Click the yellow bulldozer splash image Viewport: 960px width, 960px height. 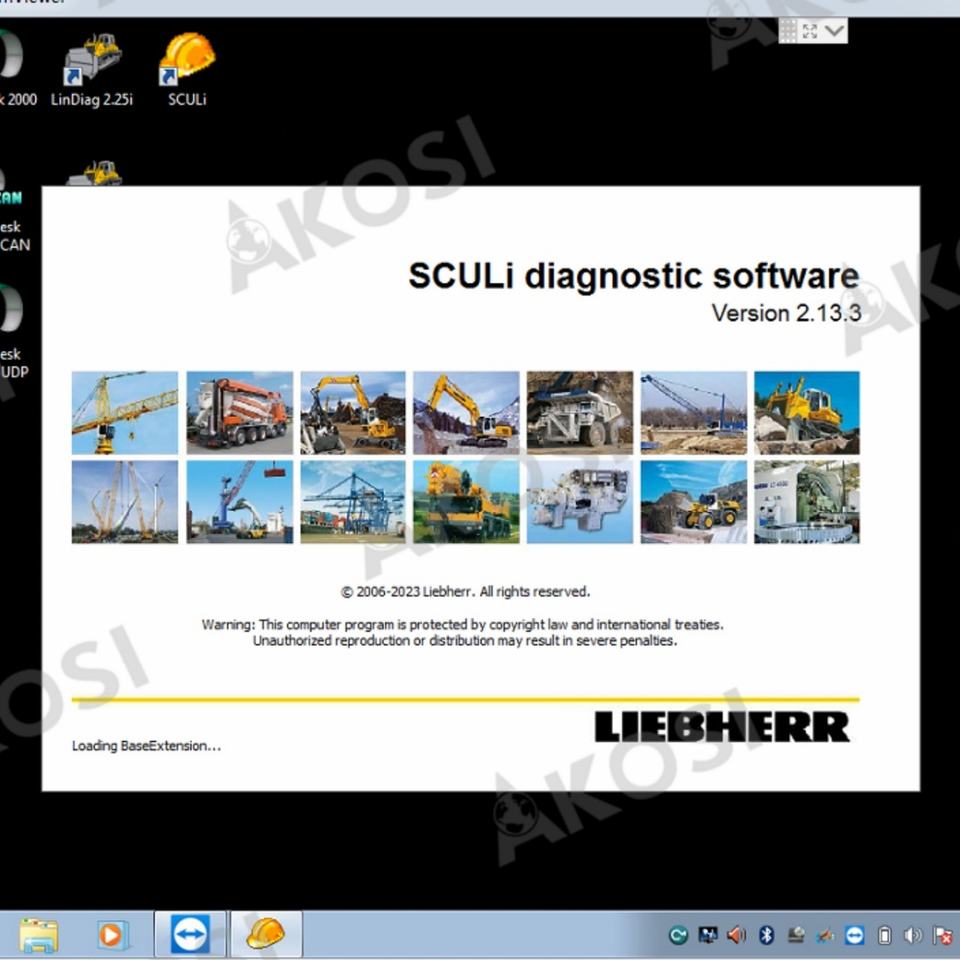[x=807, y=413]
